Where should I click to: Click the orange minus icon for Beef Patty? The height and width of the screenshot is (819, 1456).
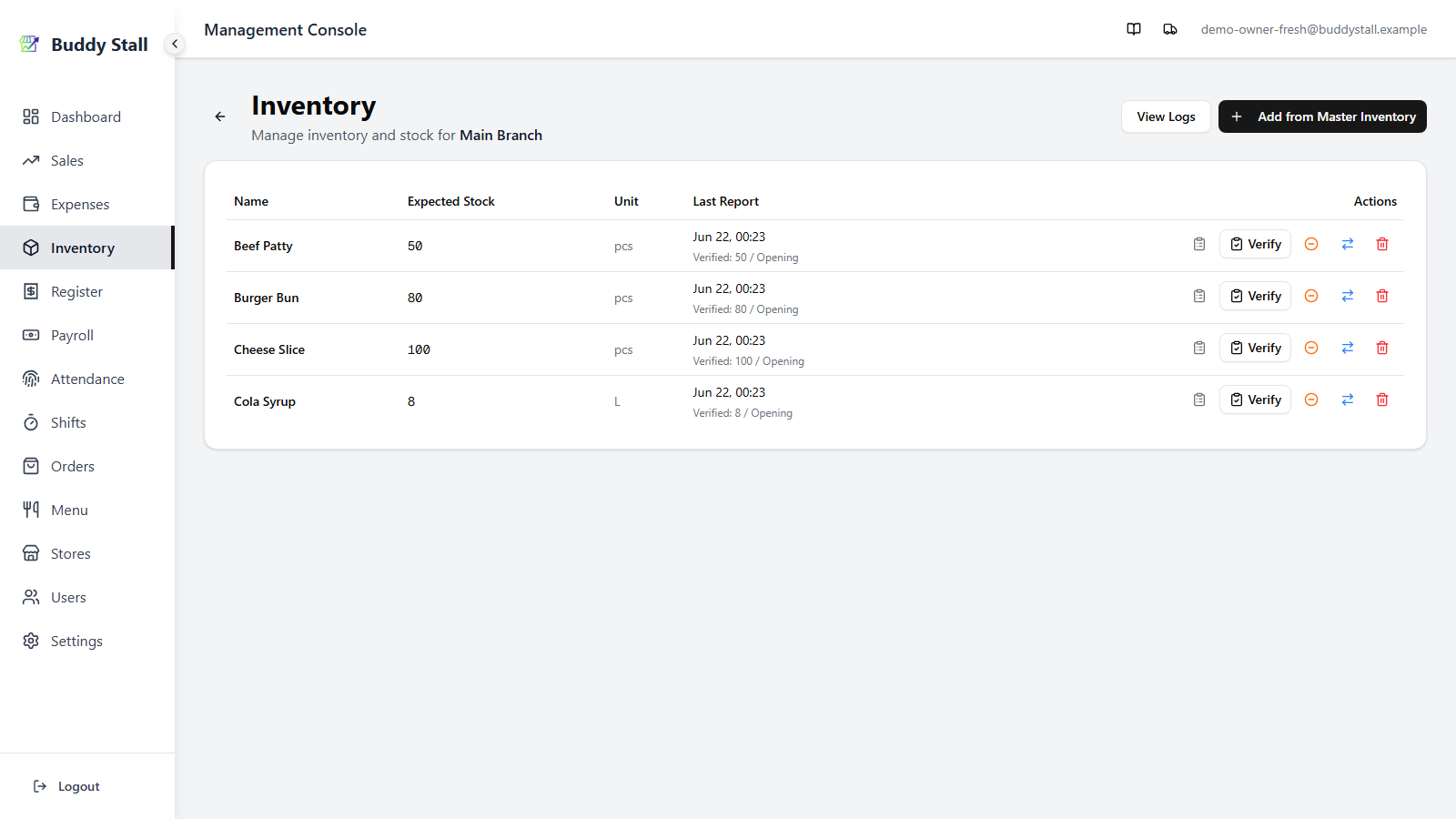click(x=1311, y=244)
